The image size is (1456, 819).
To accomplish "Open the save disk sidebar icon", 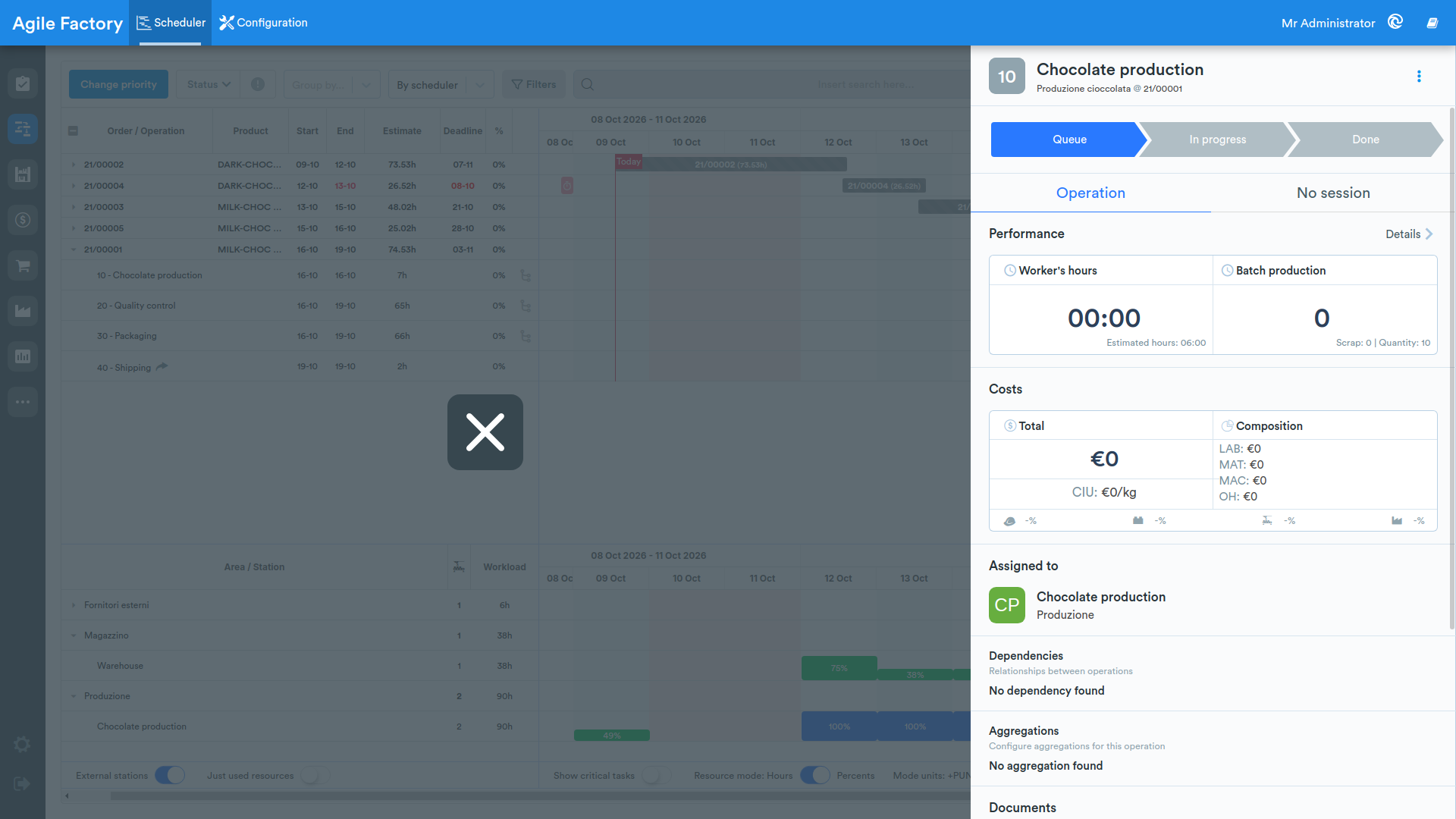I will (x=23, y=174).
